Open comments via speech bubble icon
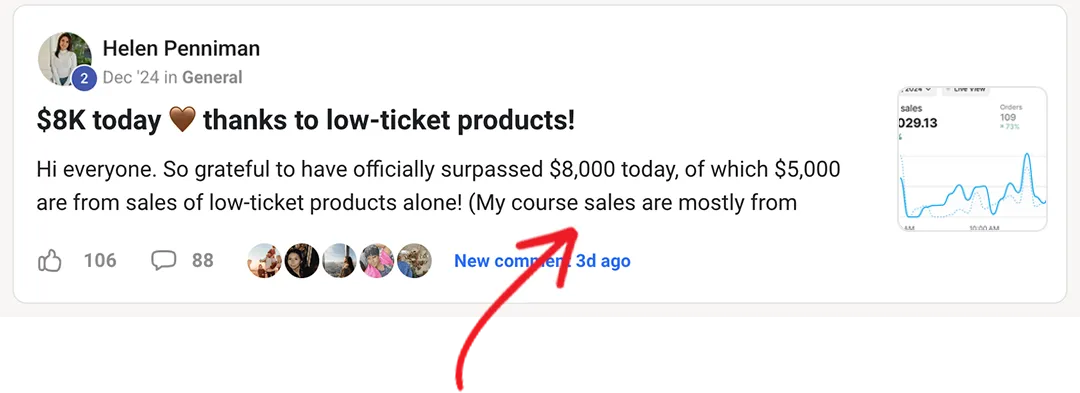The height and width of the screenshot is (393, 1080). pos(163,261)
